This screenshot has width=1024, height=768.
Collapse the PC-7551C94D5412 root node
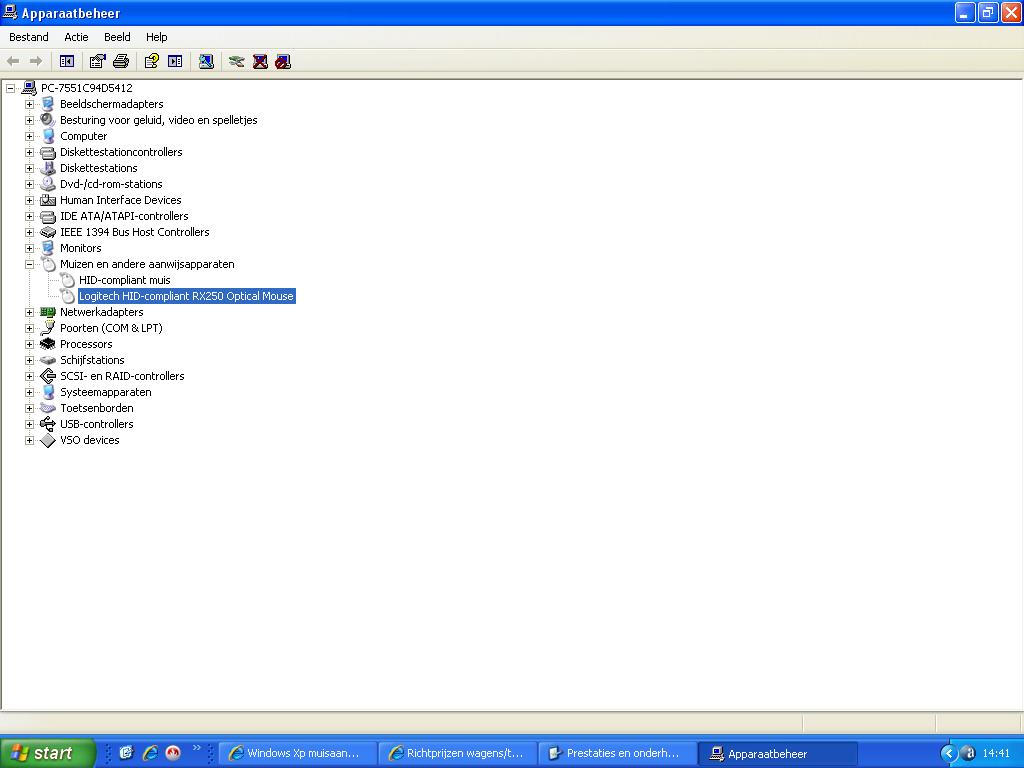(10, 88)
